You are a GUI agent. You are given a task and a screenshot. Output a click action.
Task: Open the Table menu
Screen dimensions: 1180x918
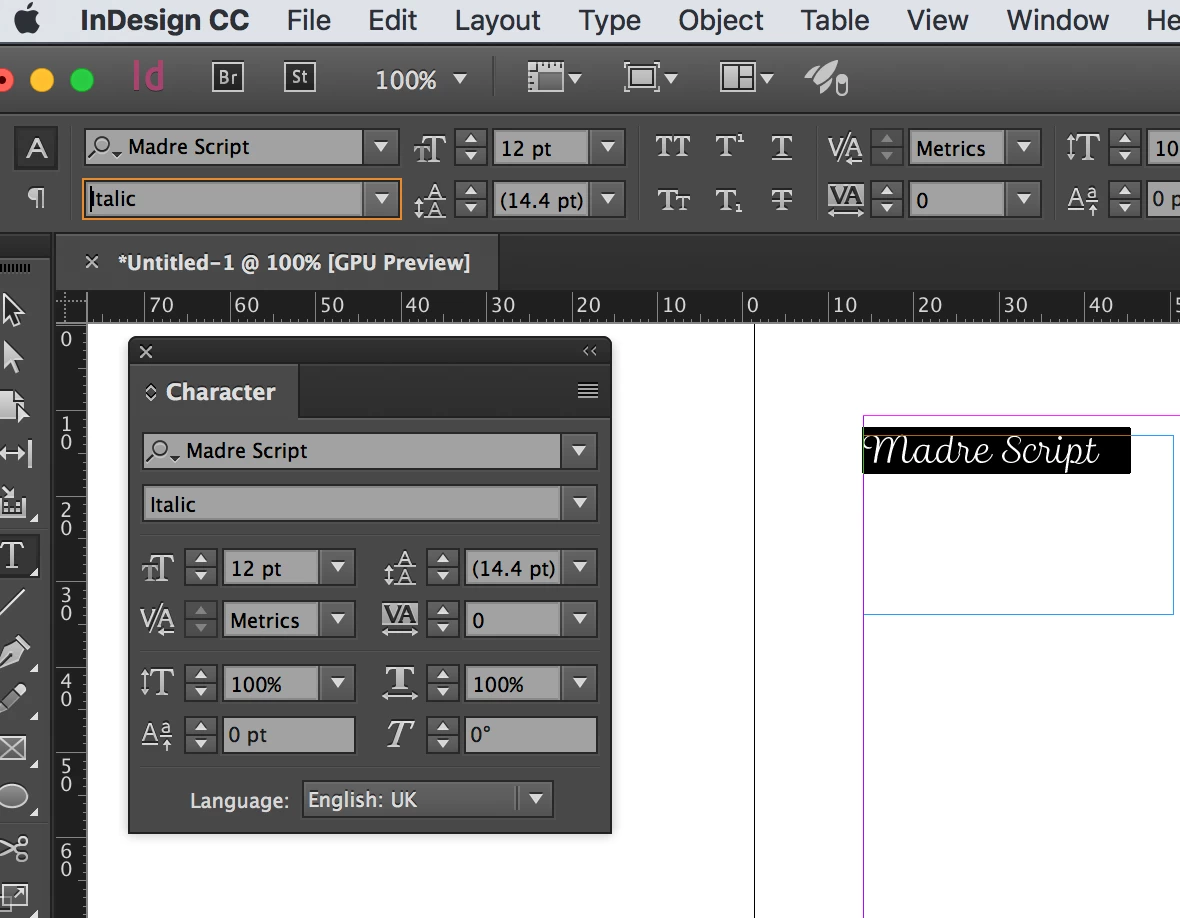tap(835, 20)
